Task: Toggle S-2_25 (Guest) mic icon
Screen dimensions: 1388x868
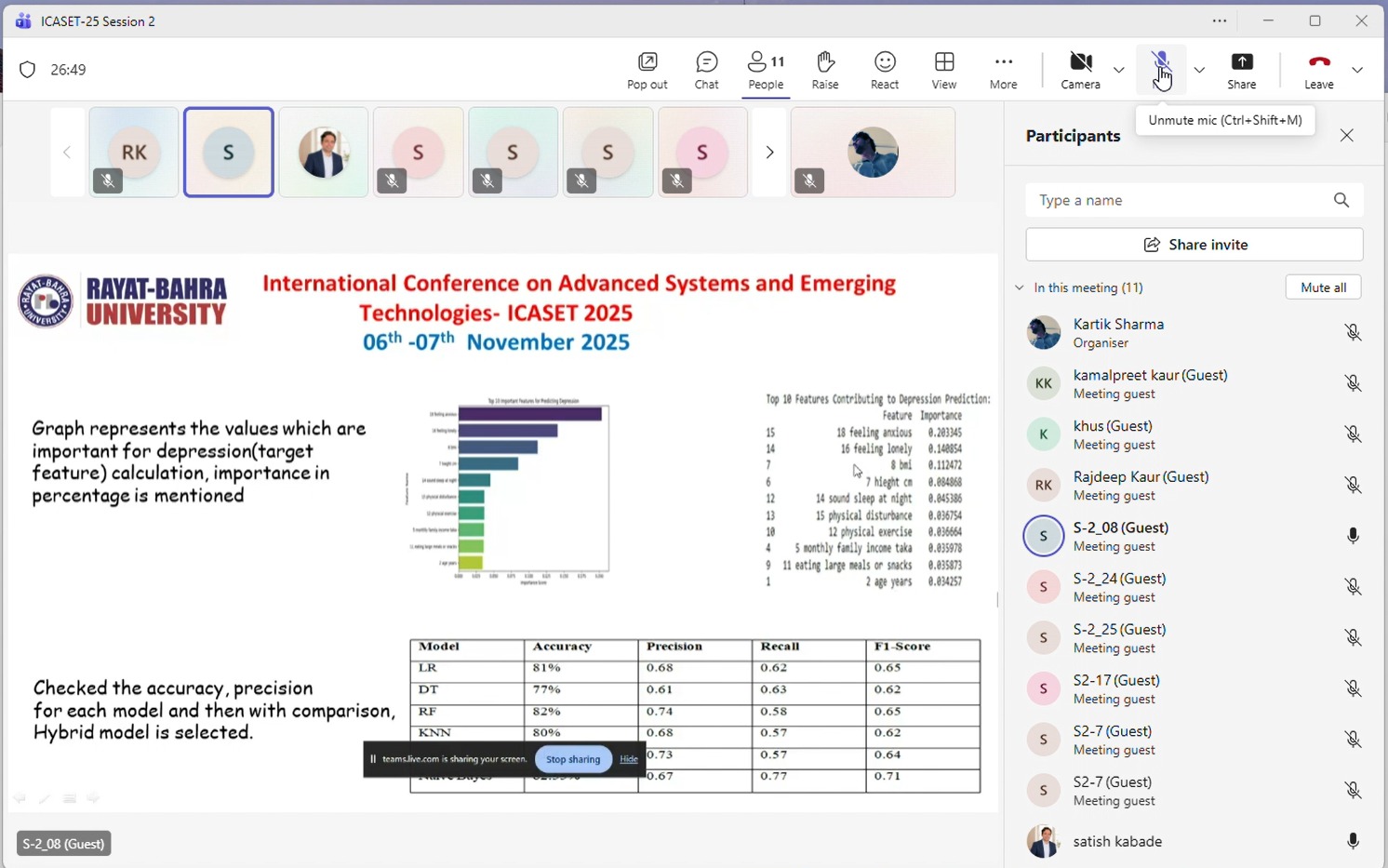Action: pyautogui.click(x=1353, y=637)
